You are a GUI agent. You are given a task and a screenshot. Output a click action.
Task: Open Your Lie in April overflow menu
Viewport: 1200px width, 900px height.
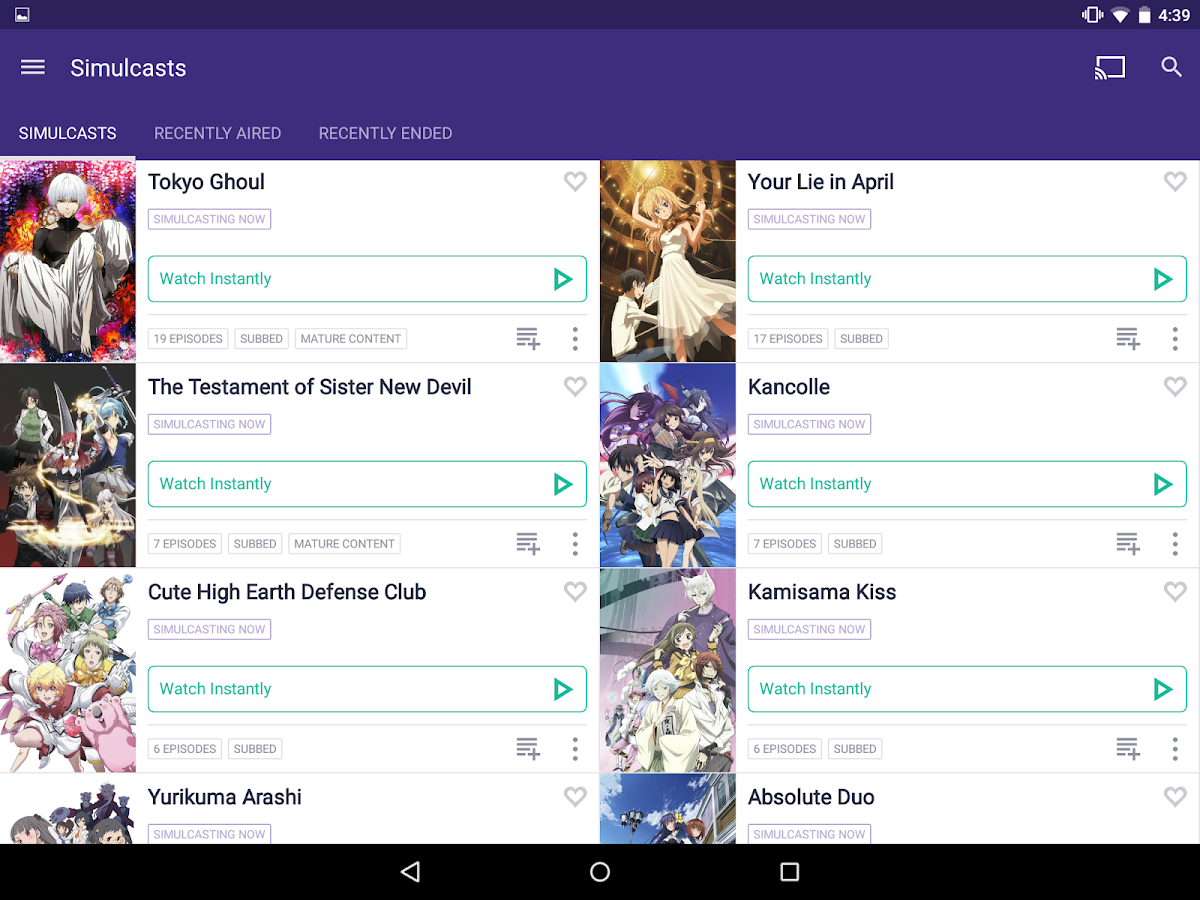(1175, 338)
